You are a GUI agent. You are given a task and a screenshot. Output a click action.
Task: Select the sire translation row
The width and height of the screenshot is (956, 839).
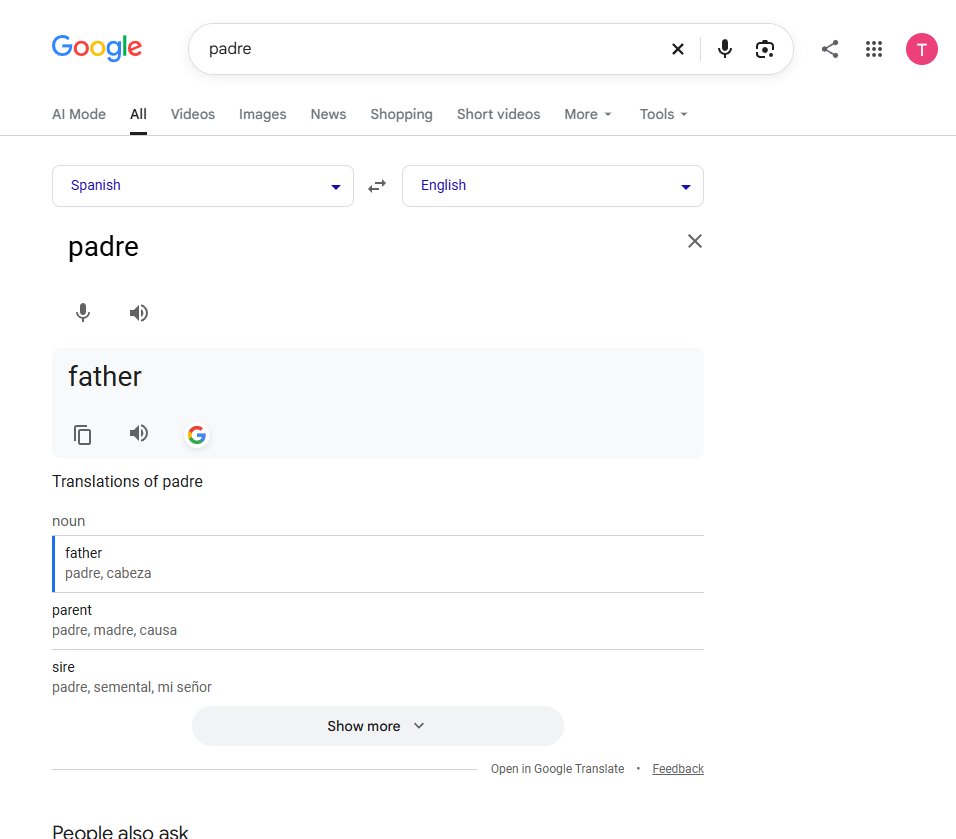(x=378, y=677)
